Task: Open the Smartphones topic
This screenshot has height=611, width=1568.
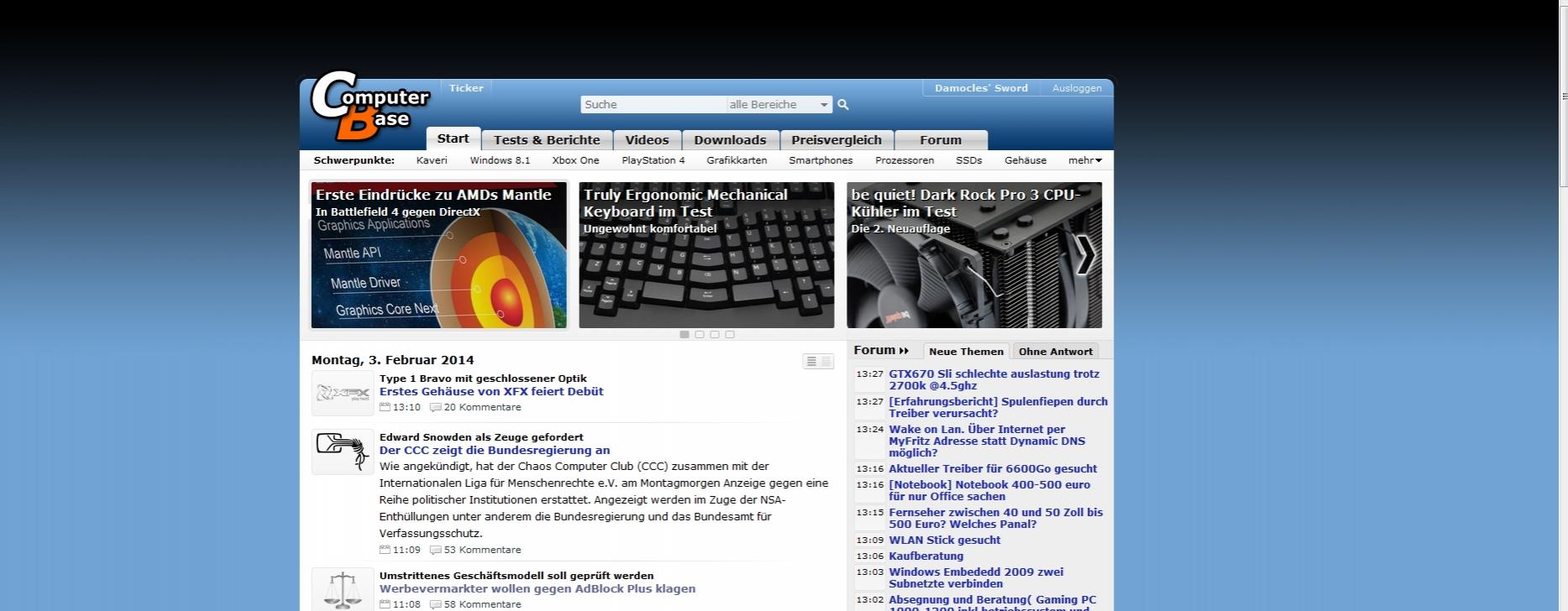Action: 821,160
